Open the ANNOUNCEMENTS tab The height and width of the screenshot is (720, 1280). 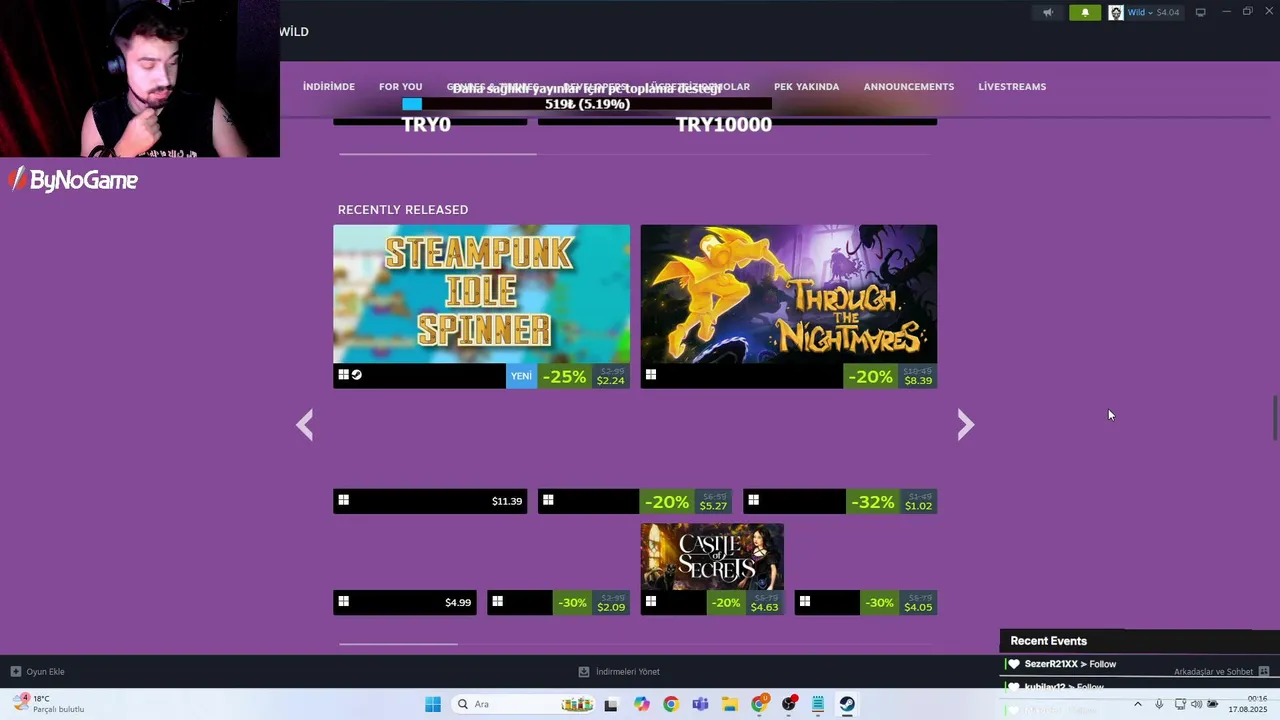909,87
